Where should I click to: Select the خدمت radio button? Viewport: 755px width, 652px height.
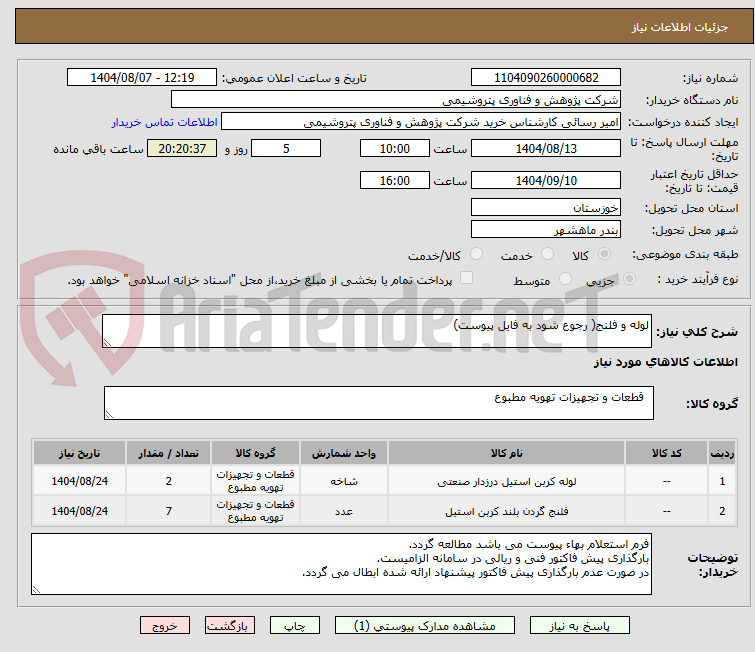(x=547, y=254)
